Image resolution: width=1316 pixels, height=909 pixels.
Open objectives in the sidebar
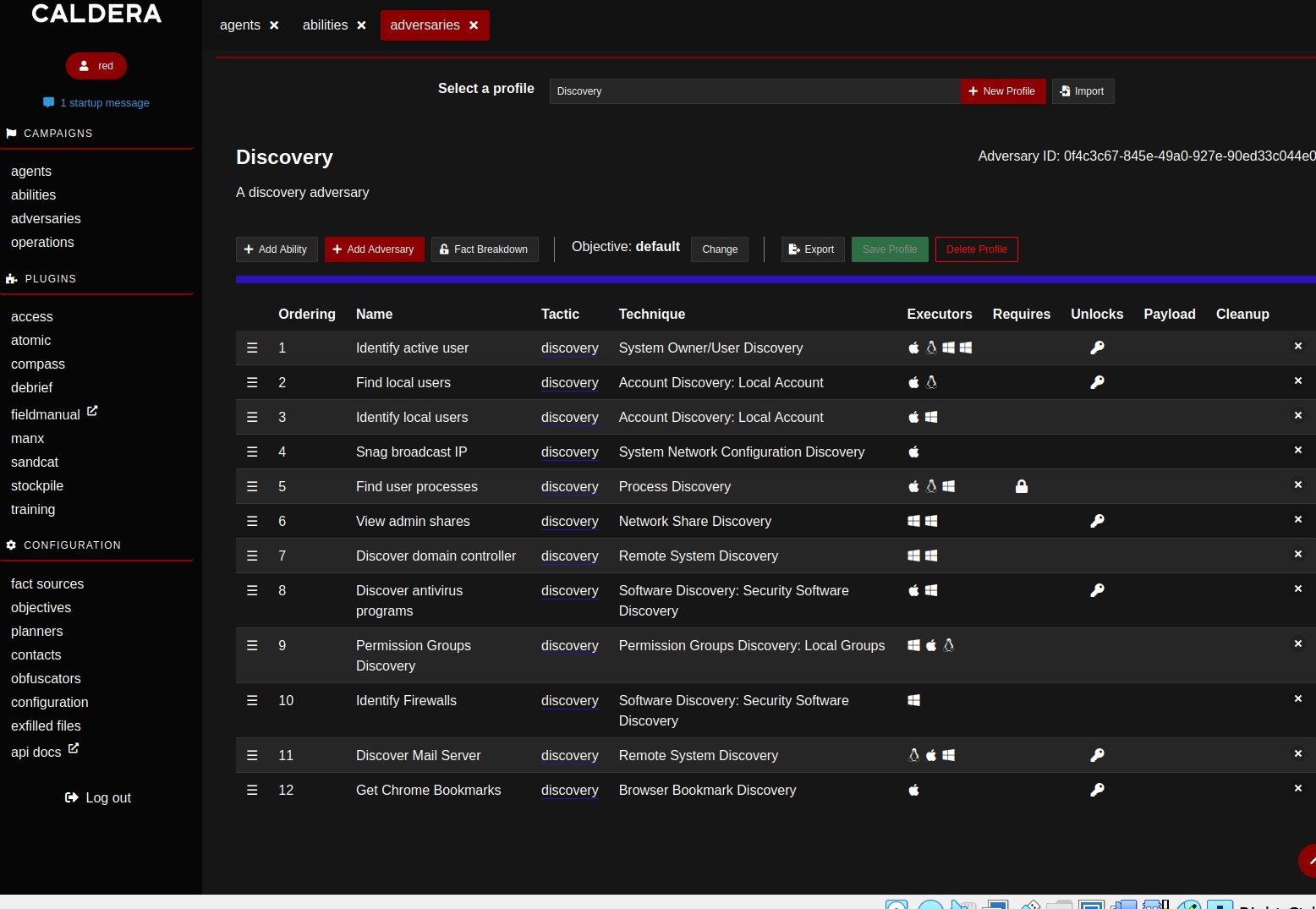[x=41, y=607]
